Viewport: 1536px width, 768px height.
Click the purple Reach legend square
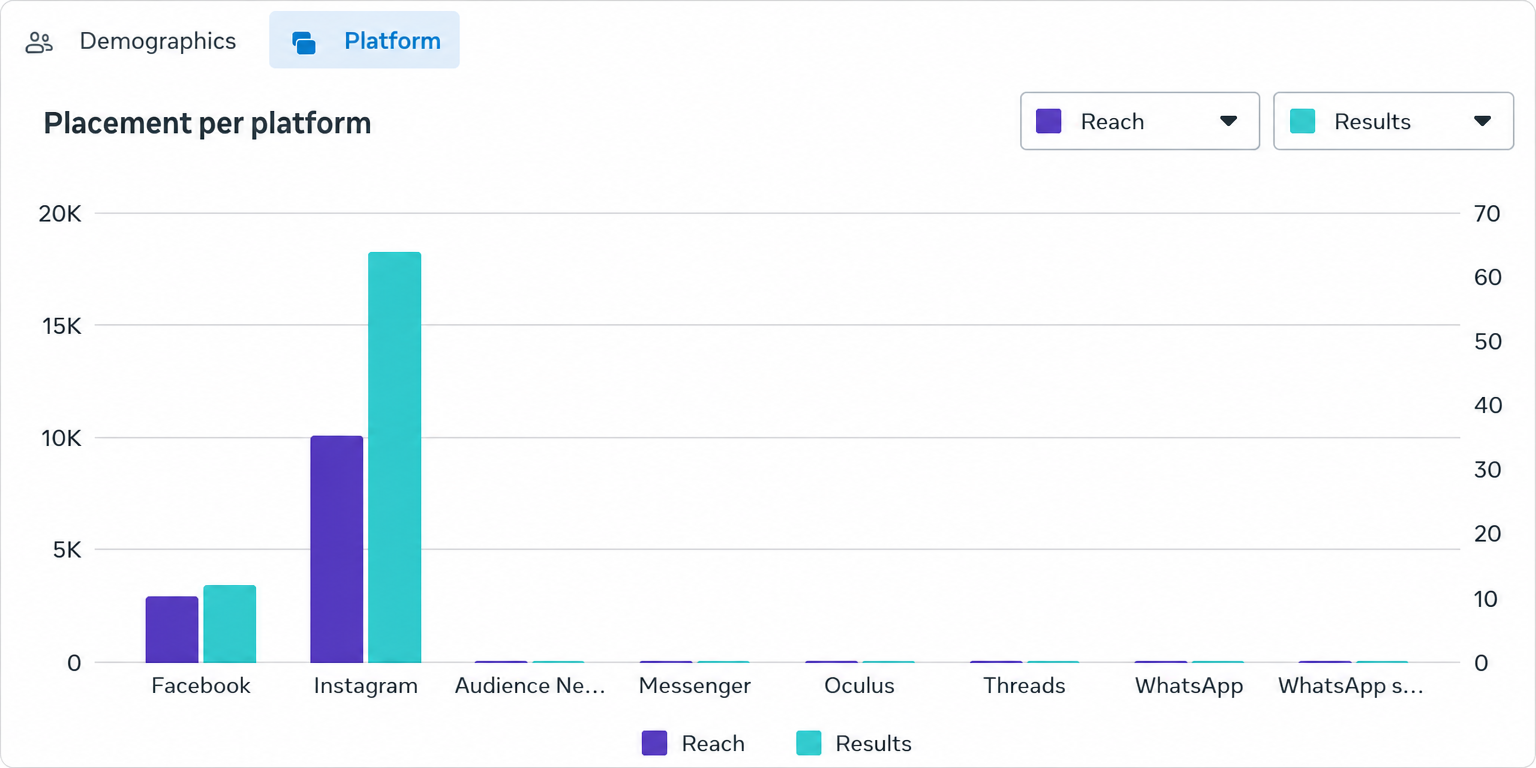tap(654, 743)
